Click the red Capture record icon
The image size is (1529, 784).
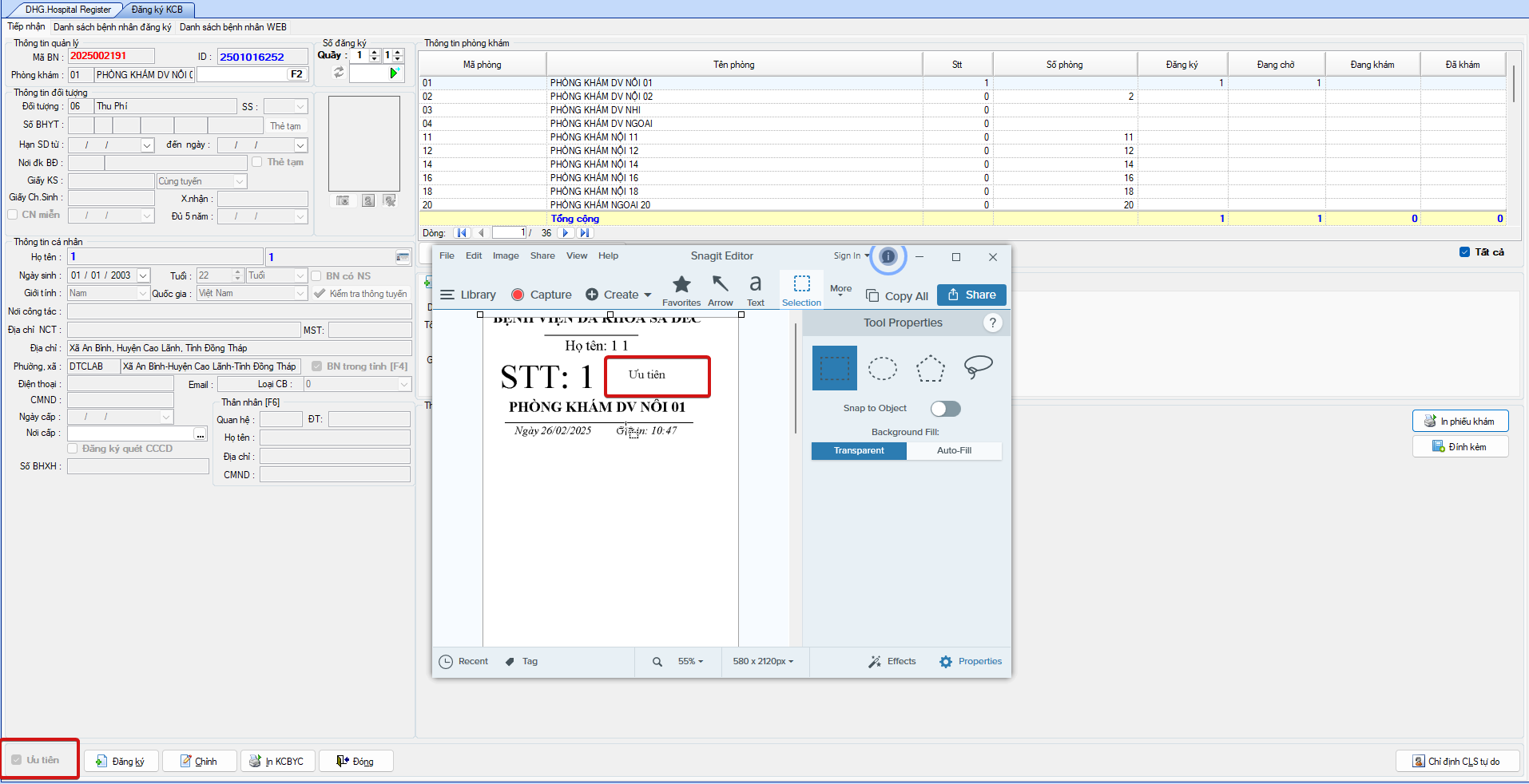(x=518, y=295)
